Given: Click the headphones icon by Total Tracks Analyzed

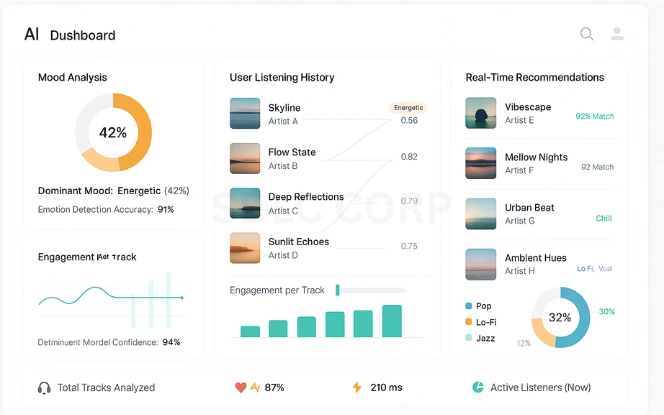Looking at the screenshot, I should 44,388.
